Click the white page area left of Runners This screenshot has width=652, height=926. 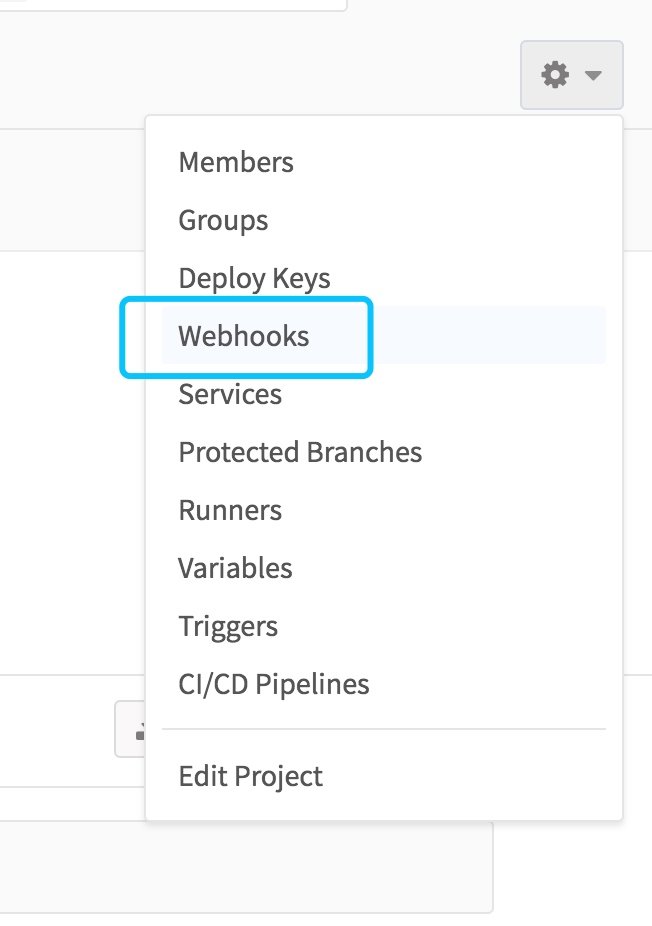tap(70, 510)
